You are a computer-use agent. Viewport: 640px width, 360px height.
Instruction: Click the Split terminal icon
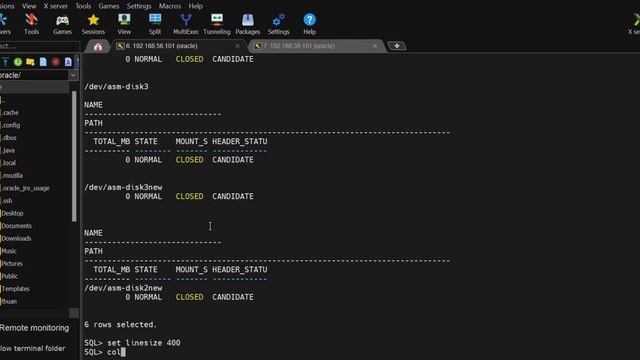155,24
